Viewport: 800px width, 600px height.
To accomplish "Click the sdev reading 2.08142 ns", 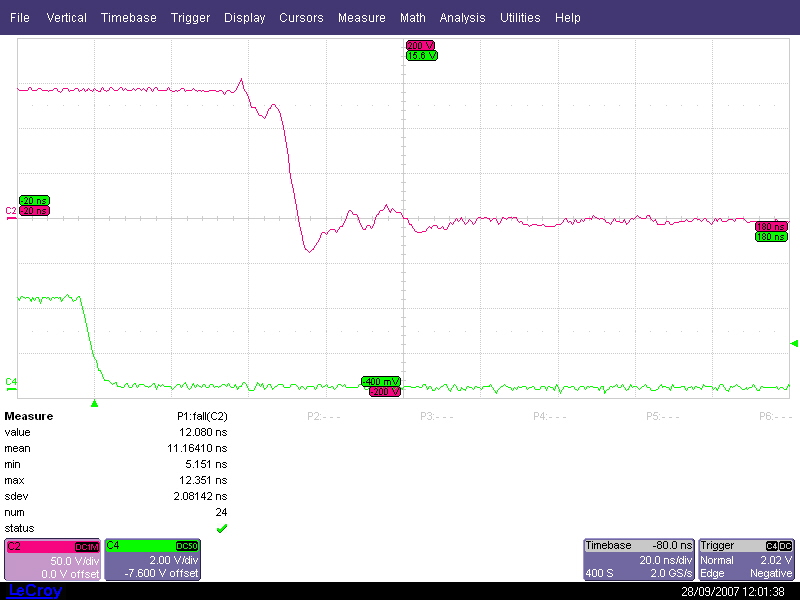I will point(200,496).
